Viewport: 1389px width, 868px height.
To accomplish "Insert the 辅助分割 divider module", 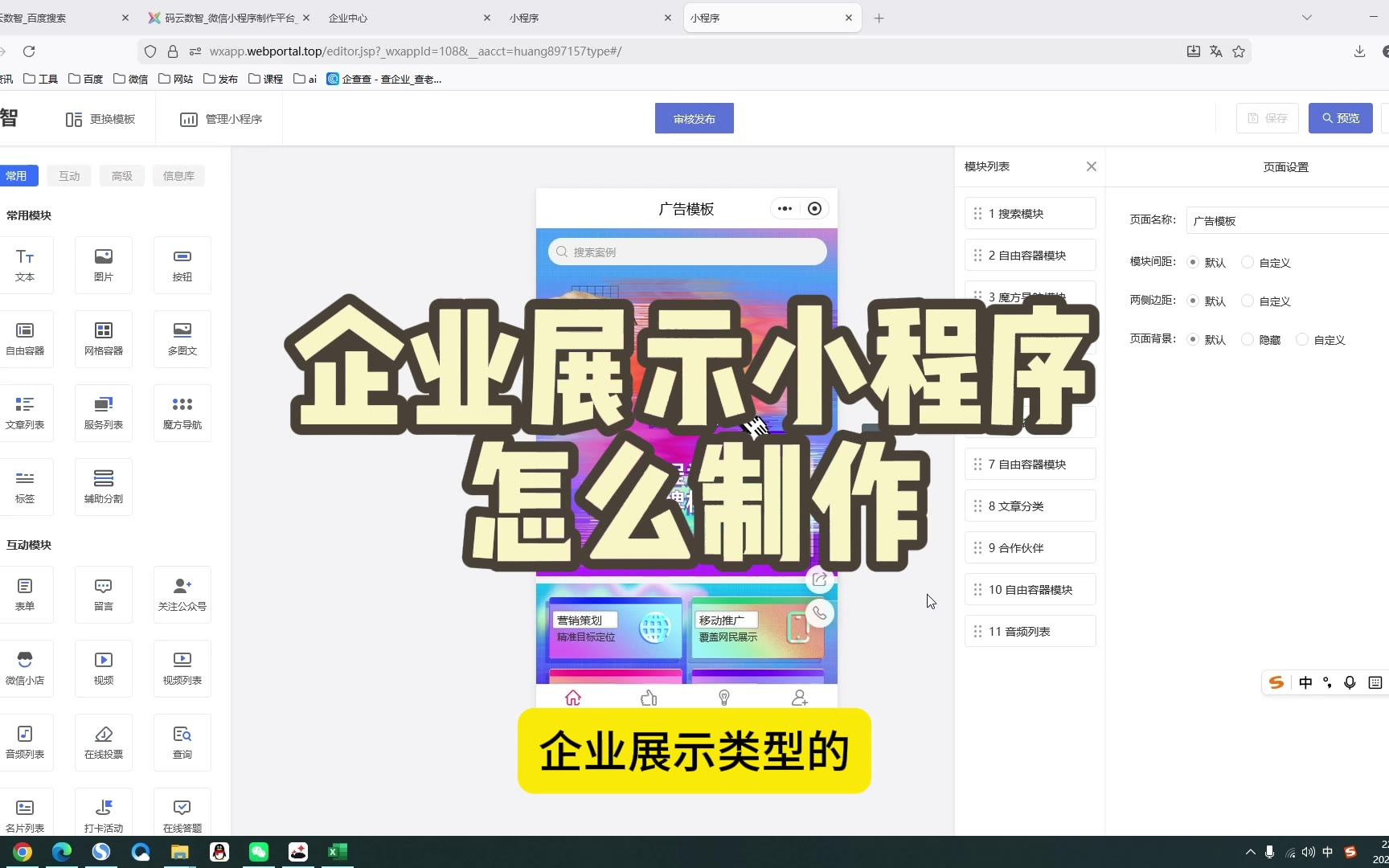I will coord(103,486).
